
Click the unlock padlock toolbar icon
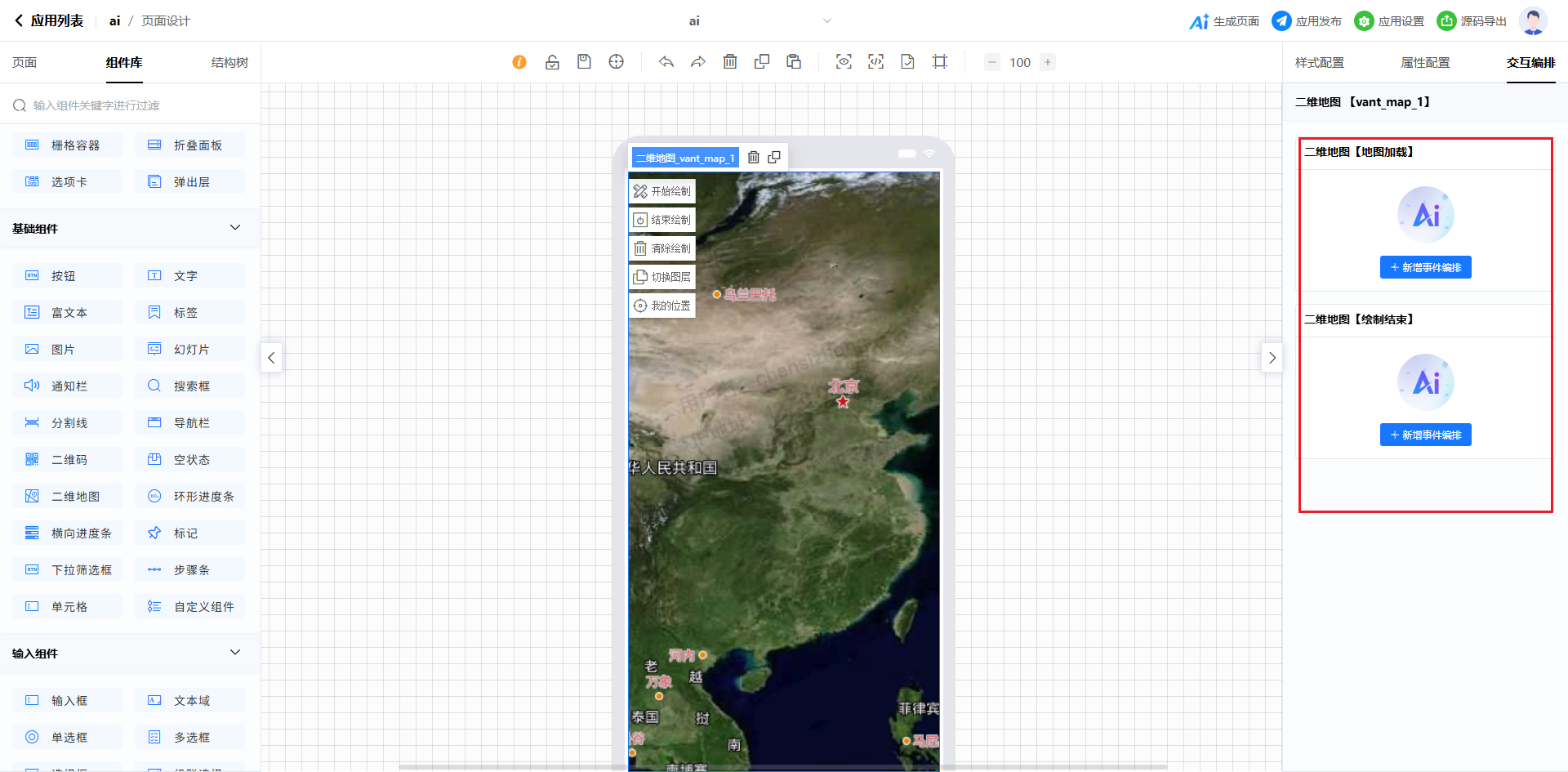coord(552,62)
